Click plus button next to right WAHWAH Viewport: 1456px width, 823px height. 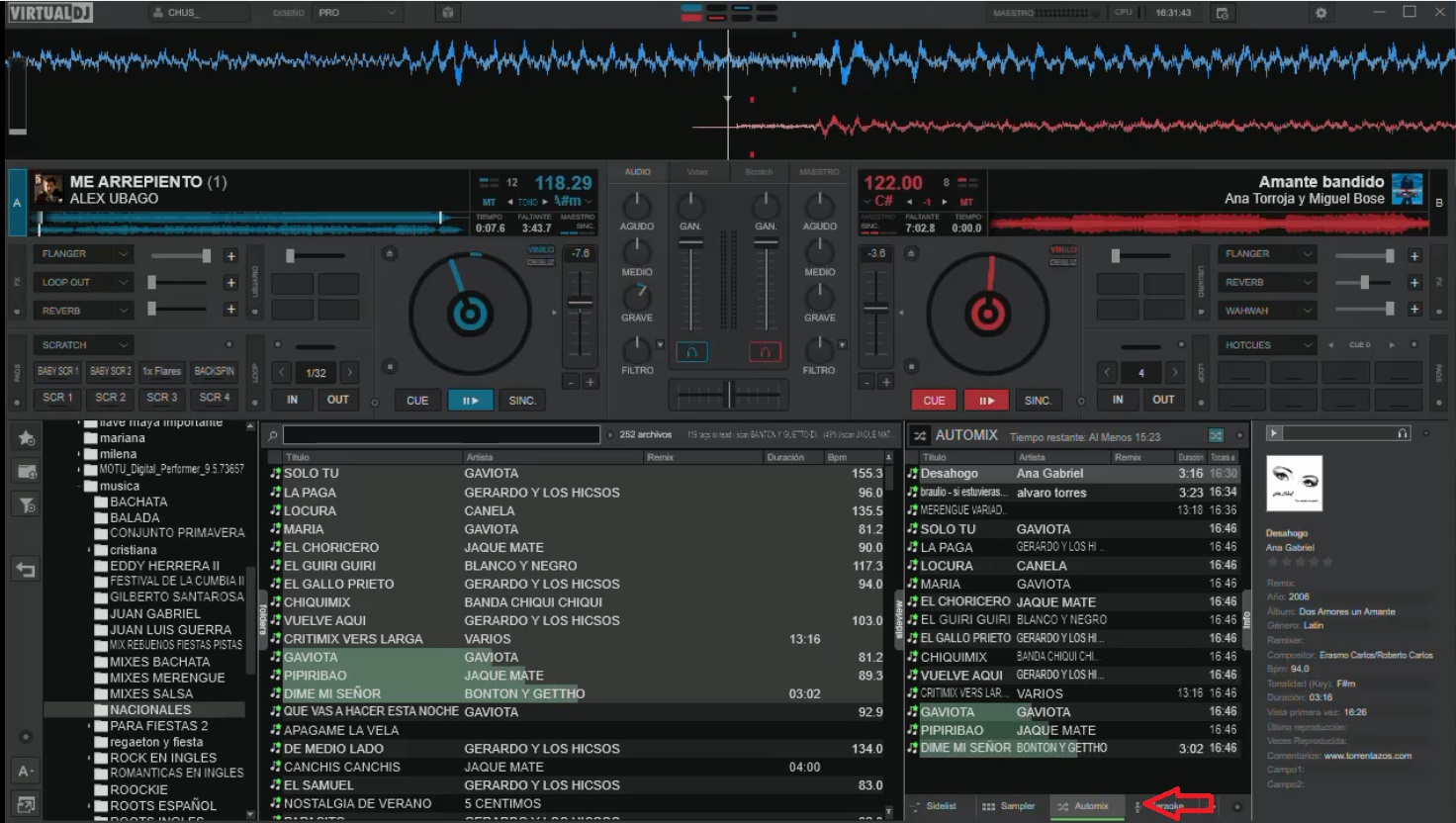tap(1414, 310)
